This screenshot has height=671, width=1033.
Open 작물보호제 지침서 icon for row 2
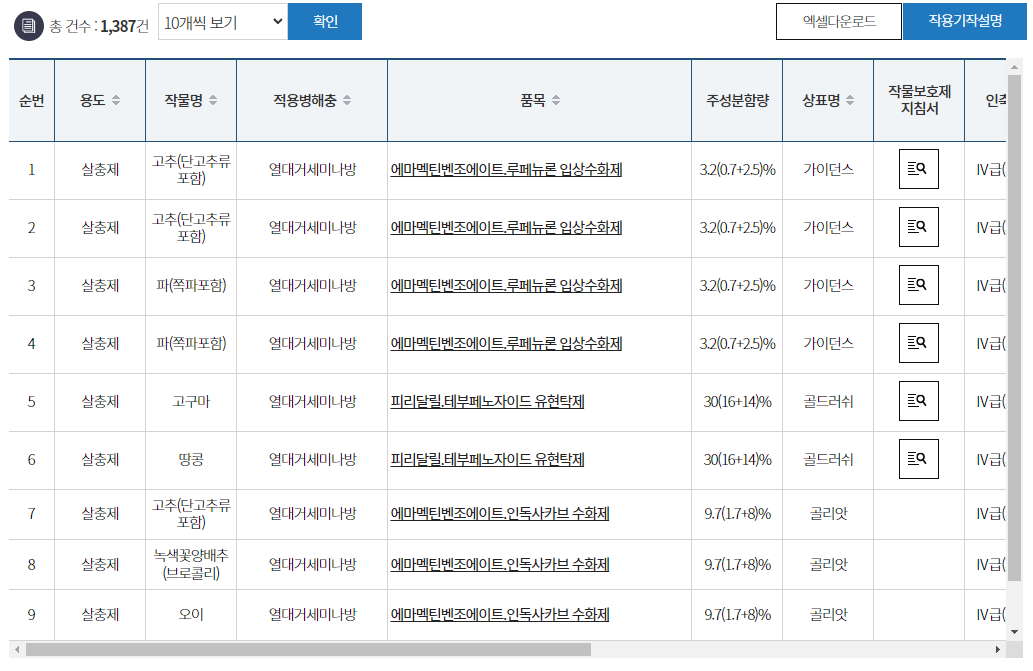pos(918,227)
